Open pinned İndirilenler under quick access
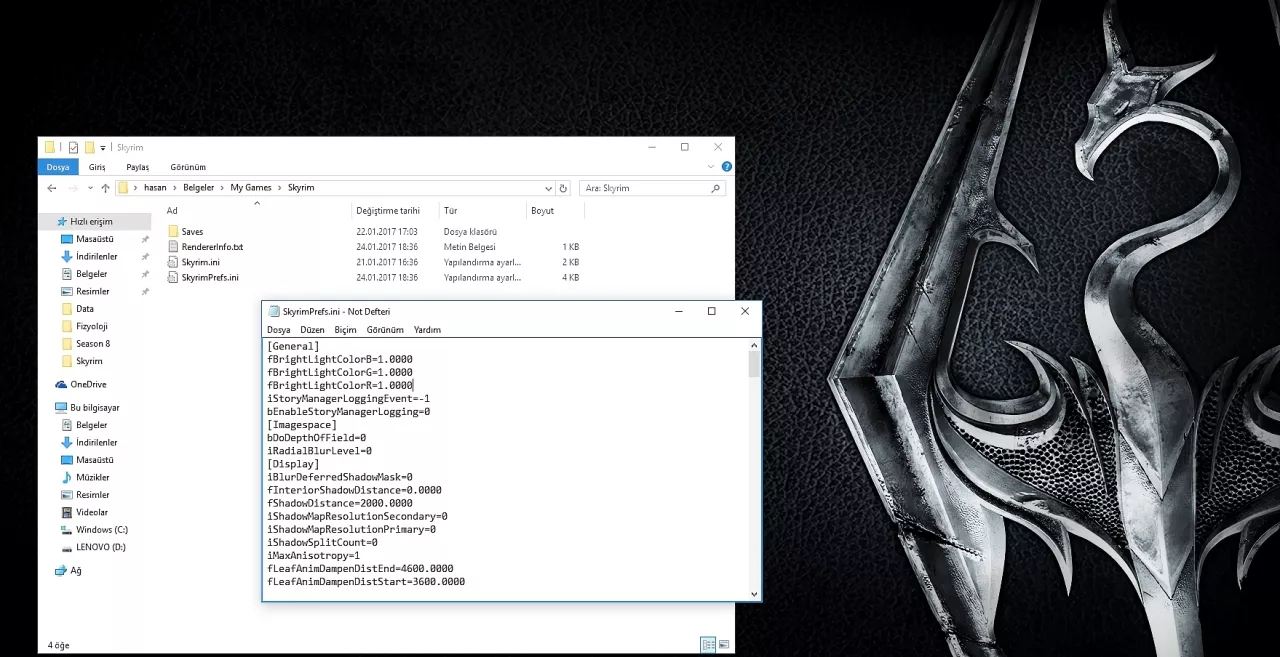Image resolution: width=1280 pixels, height=657 pixels. (x=96, y=256)
